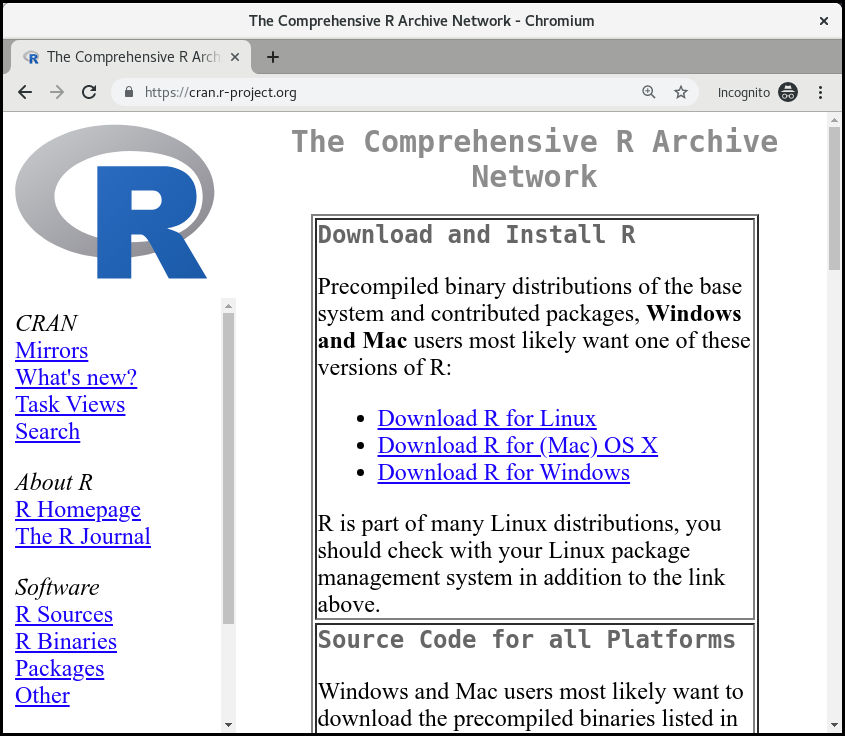
Task: Open the Mirrors link
Action: pos(52,350)
